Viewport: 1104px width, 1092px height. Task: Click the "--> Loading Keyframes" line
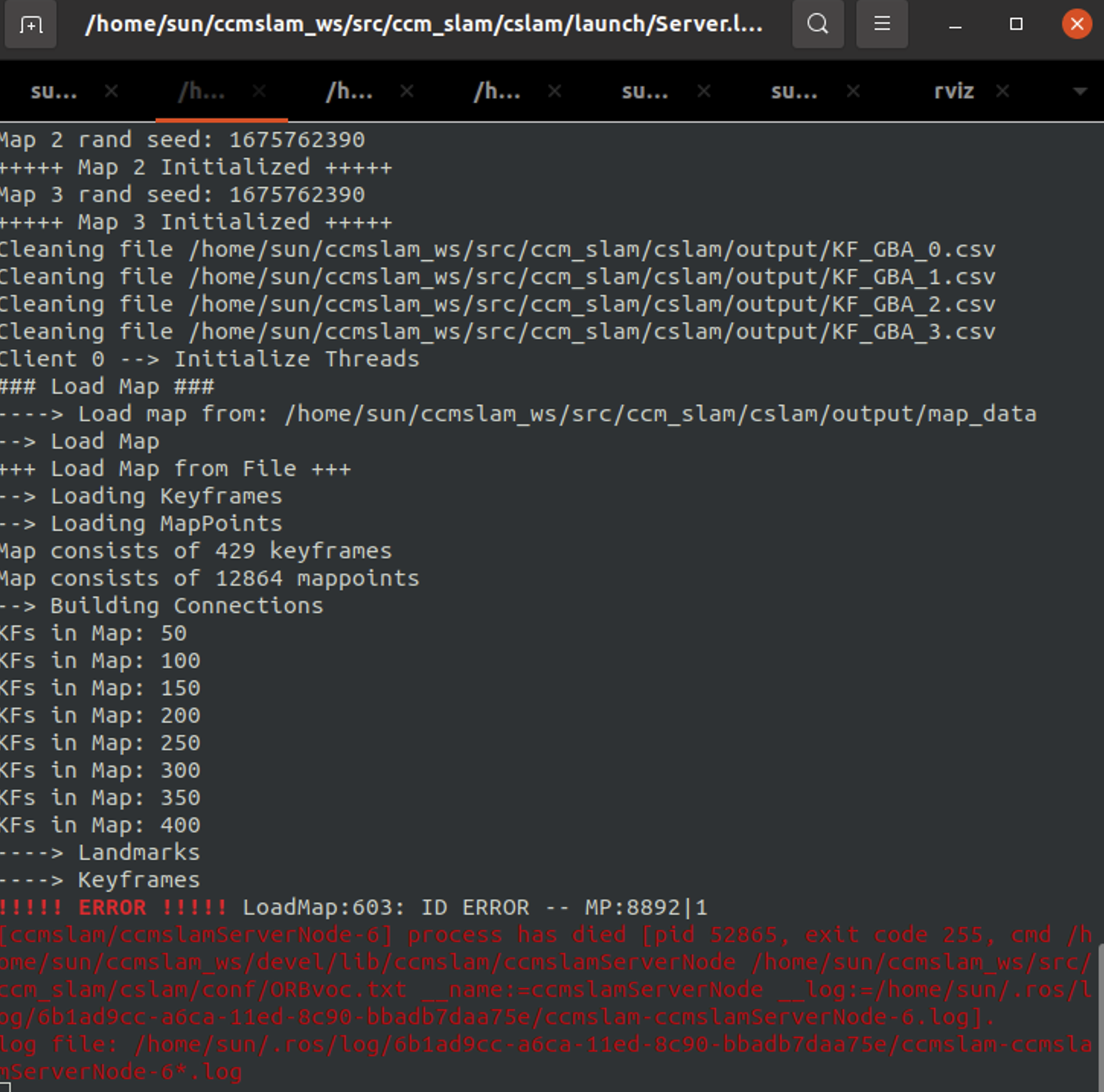[x=141, y=496]
